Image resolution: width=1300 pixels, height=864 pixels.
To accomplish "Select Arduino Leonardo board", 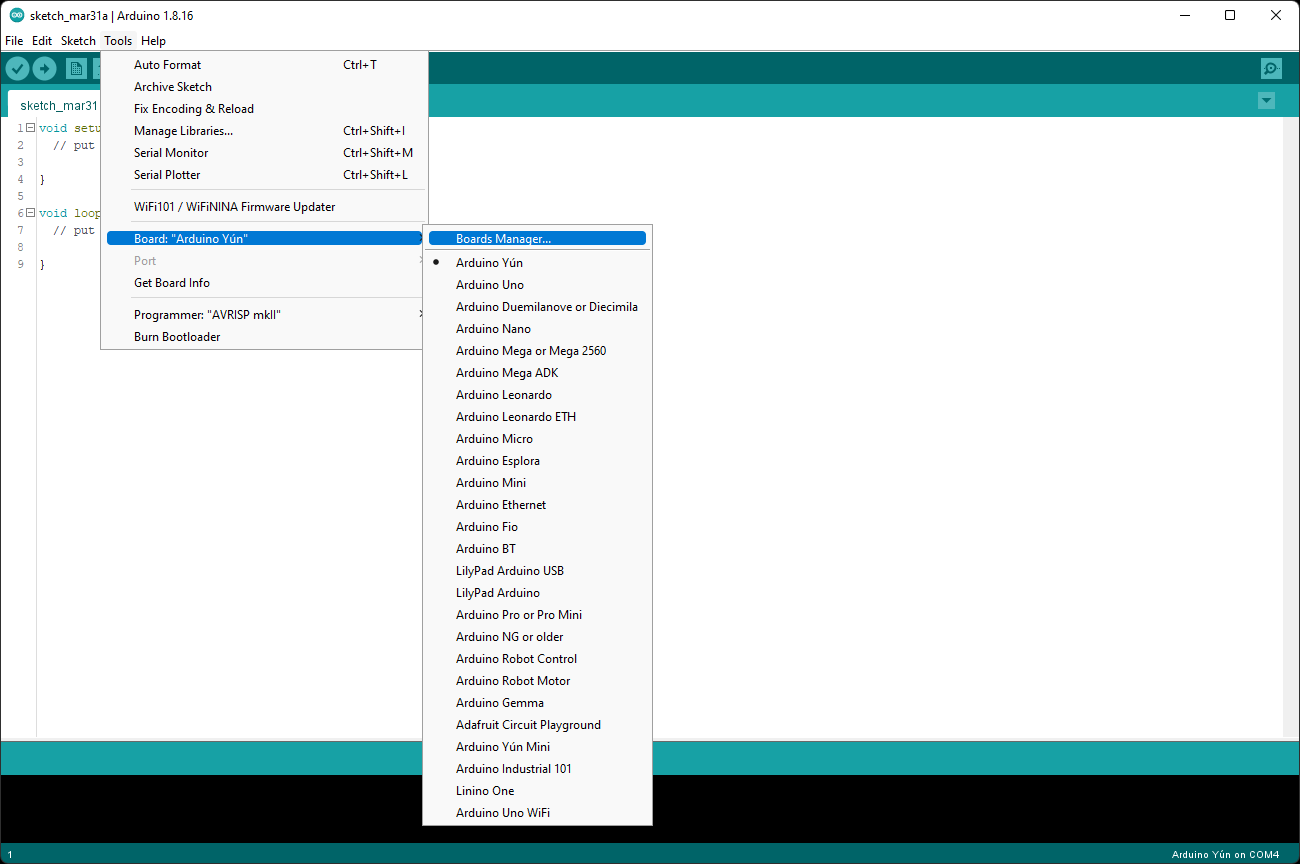I will (537, 395).
